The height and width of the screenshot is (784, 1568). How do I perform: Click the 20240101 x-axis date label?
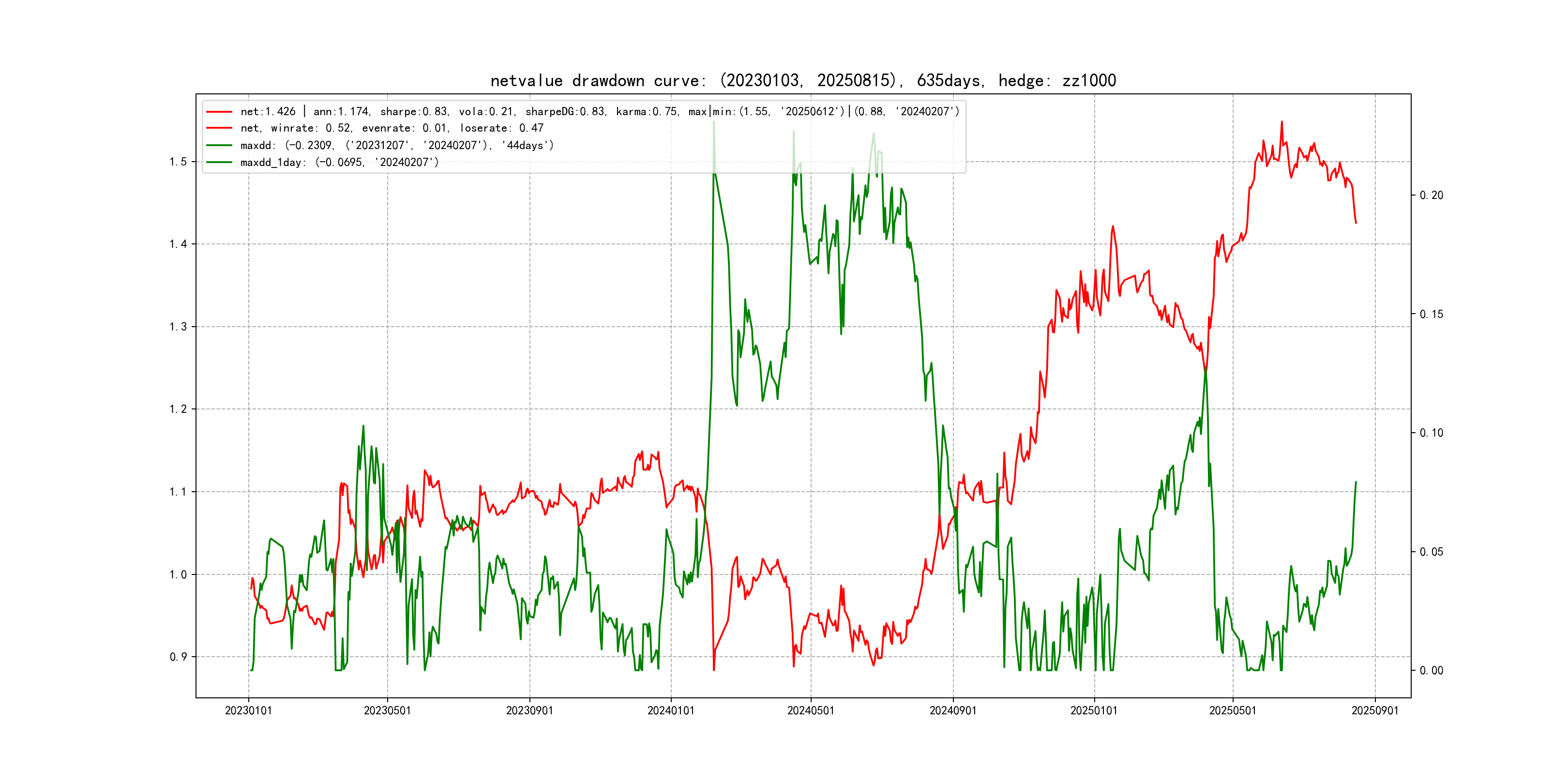671,711
